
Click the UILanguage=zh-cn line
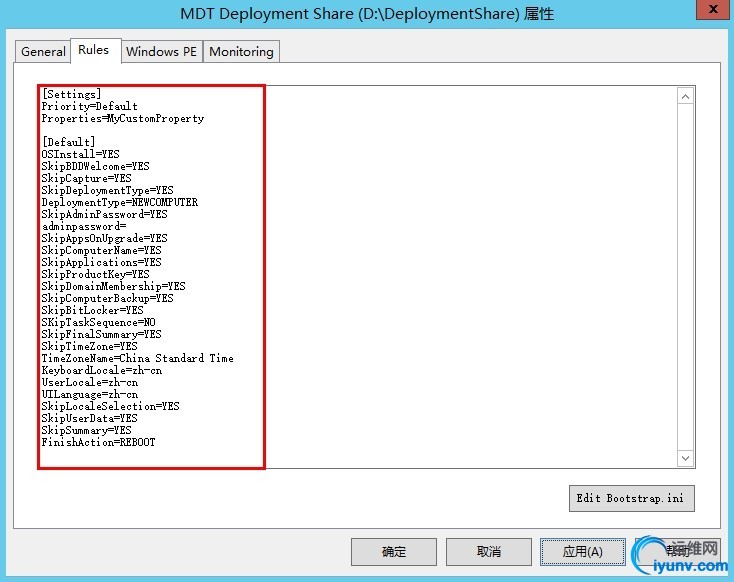89,395
